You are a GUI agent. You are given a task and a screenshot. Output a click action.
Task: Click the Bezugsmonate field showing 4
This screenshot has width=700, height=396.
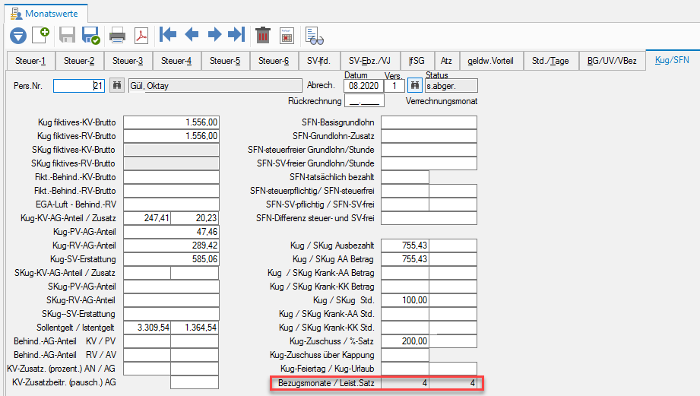(x=405, y=383)
